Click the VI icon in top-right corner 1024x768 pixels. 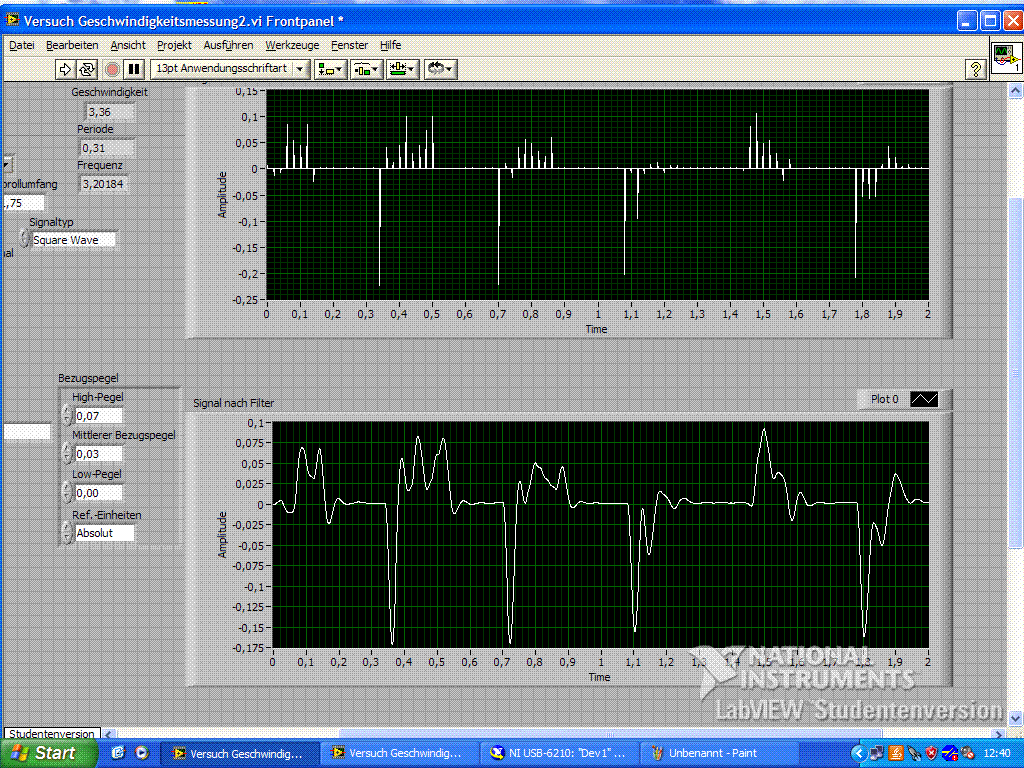(1006, 59)
